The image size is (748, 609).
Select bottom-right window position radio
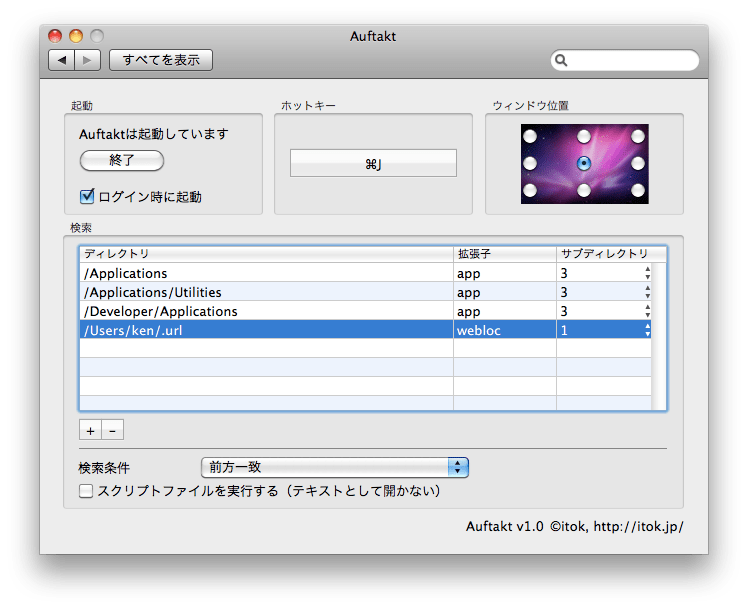638,191
